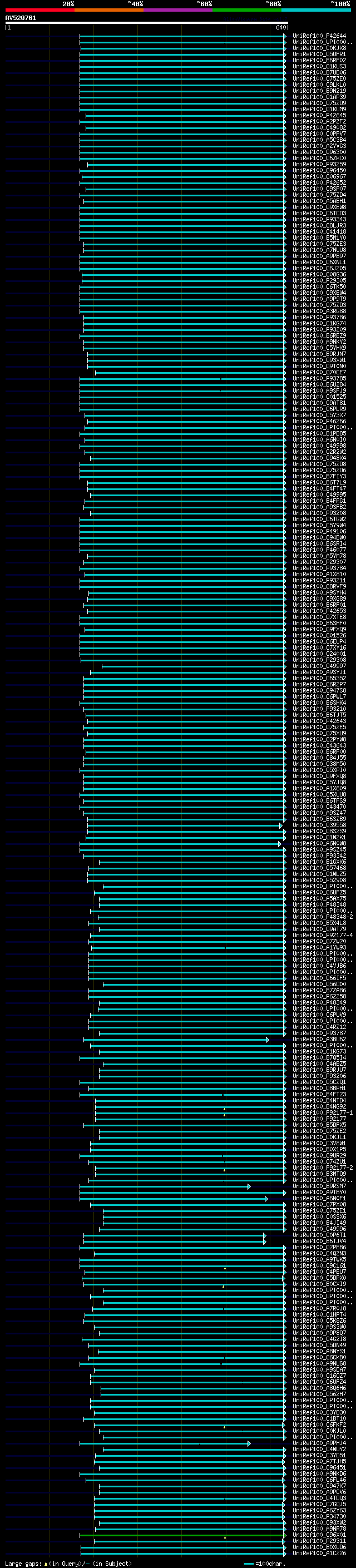Select label UniRef100_Q96450
356x1568 pixels.
[319, 170]
